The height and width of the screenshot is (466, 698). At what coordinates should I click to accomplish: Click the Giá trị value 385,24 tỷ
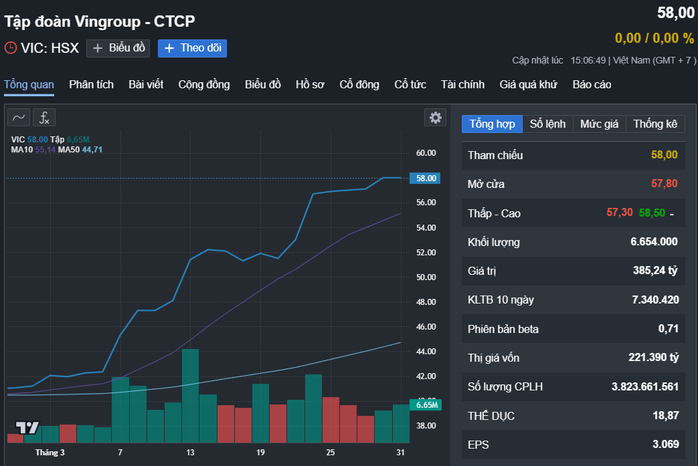[655, 271]
